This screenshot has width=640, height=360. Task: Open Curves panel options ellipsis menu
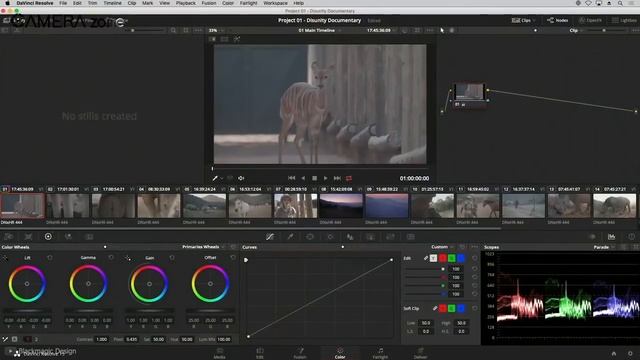click(x=474, y=247)
